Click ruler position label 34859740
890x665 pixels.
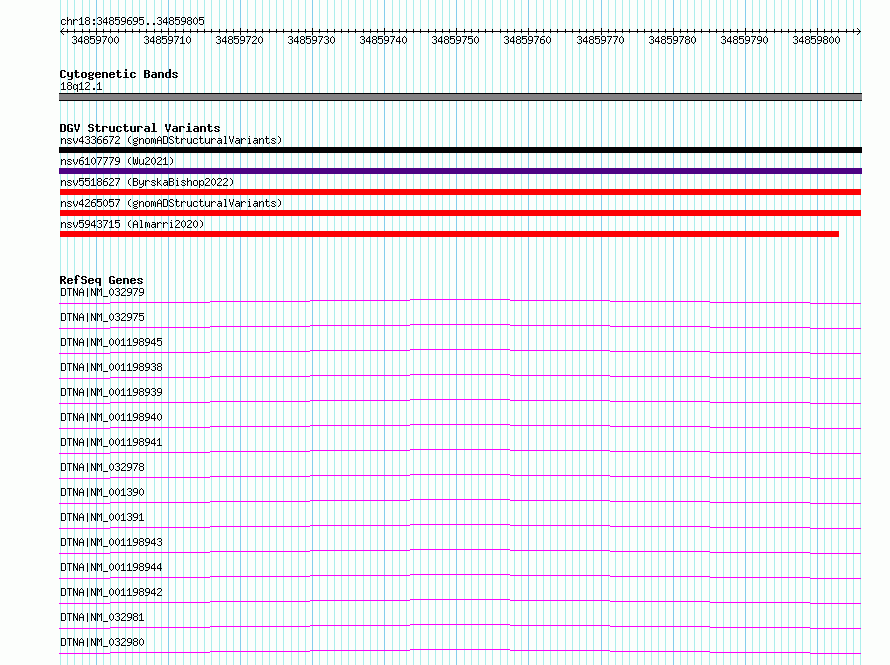(x=384, y=40)
